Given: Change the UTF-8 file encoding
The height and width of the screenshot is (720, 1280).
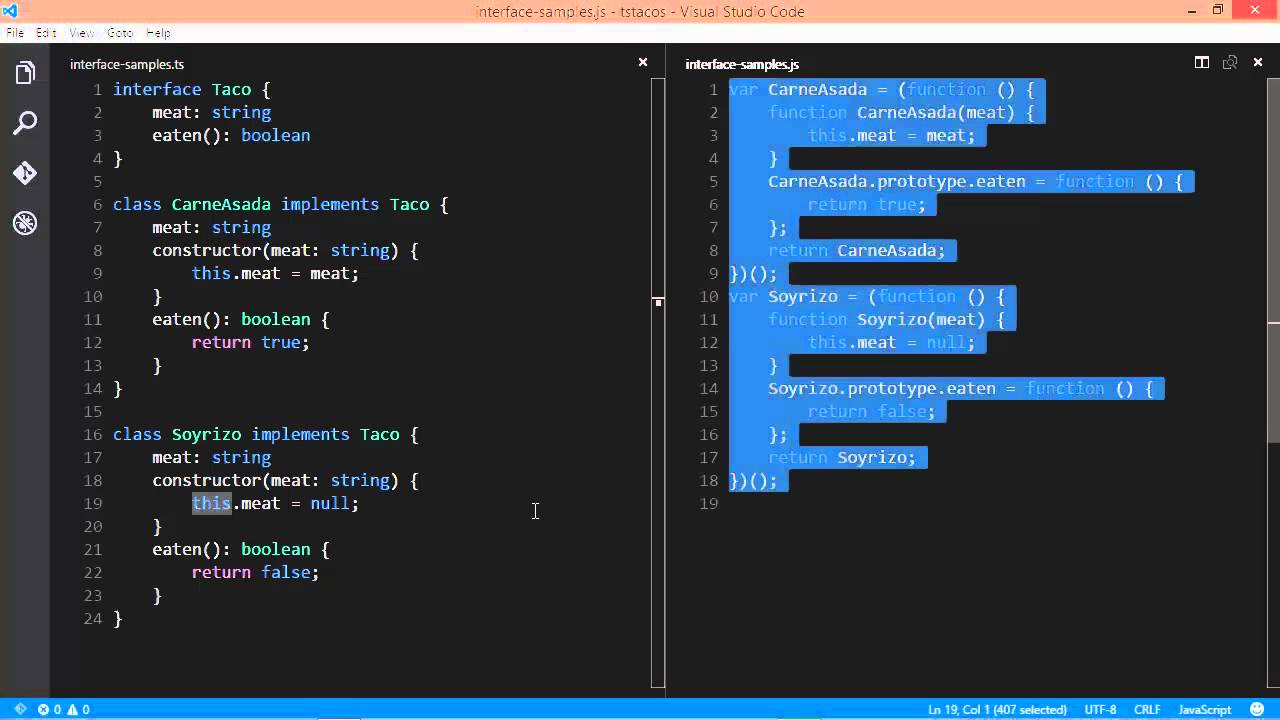Looking at the screenshot, I should pyautogui.click(x=1100, y=709).
